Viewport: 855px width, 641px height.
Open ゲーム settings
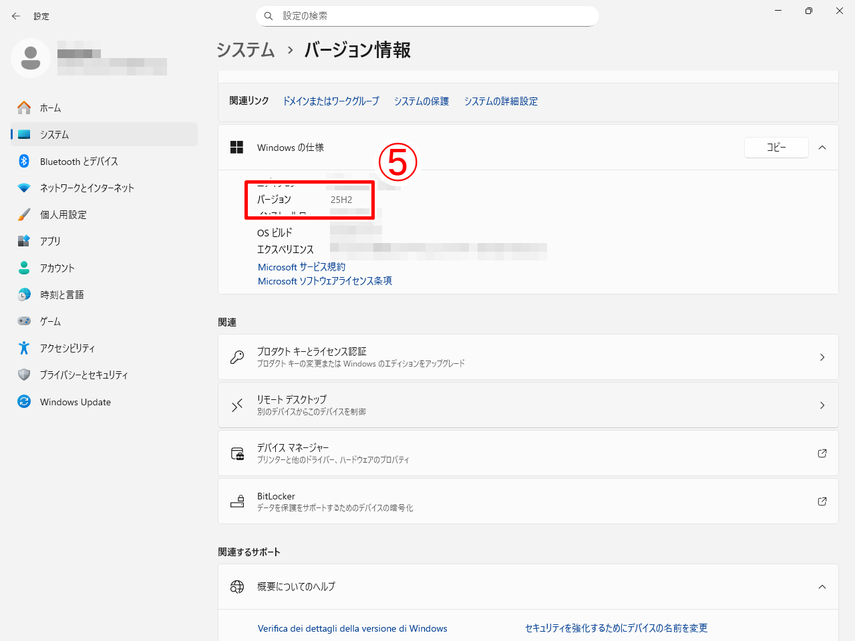coord(104,321)
